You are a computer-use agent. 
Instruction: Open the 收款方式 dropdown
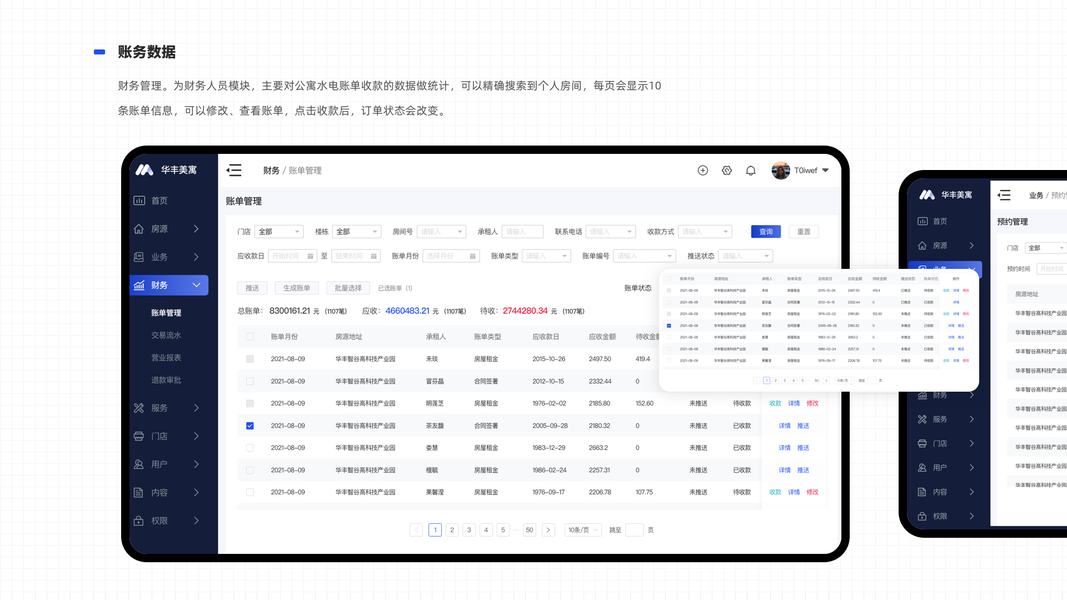(704, 232)
